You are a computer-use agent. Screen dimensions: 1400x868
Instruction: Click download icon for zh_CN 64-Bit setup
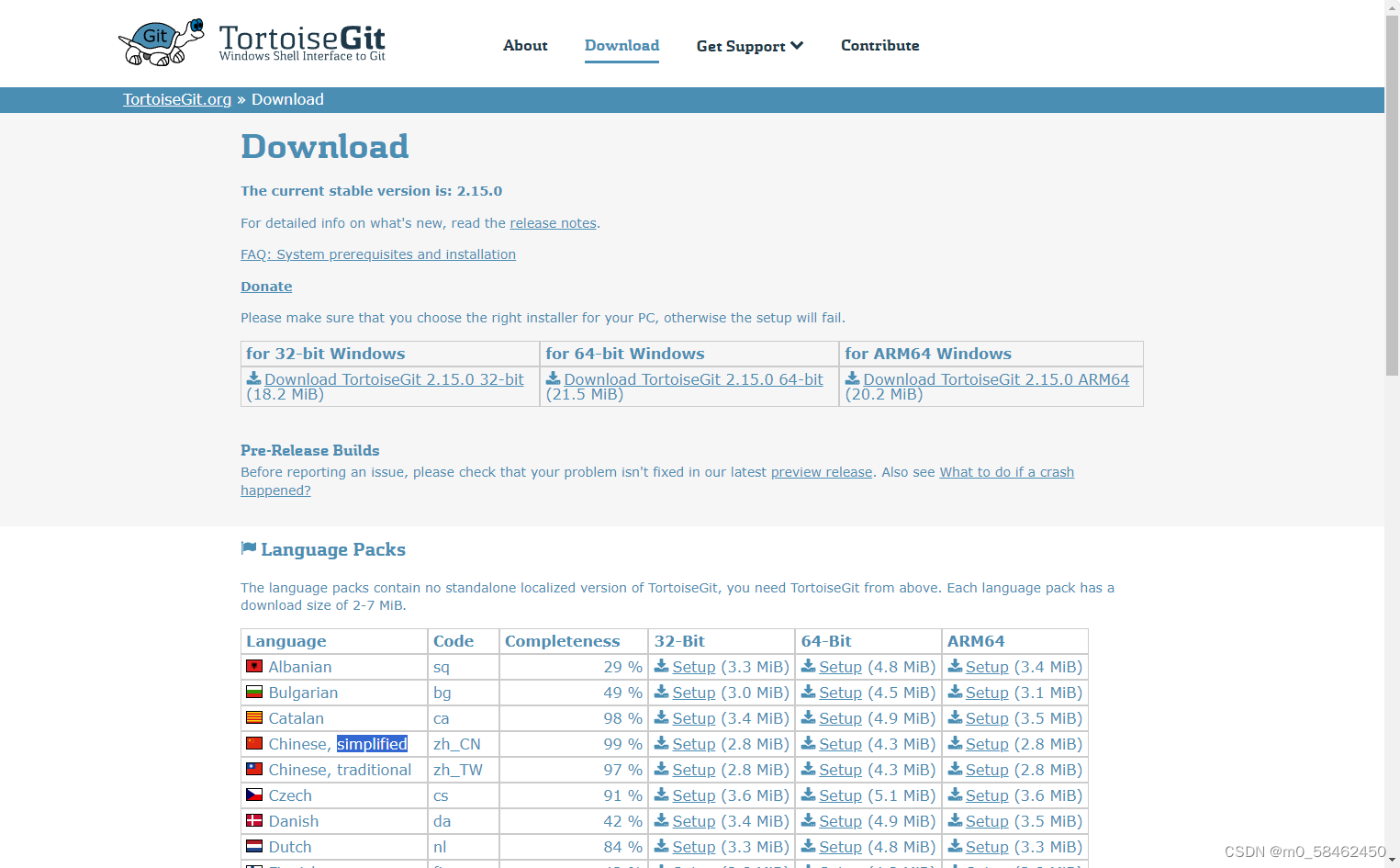click(x=809, y=743)
